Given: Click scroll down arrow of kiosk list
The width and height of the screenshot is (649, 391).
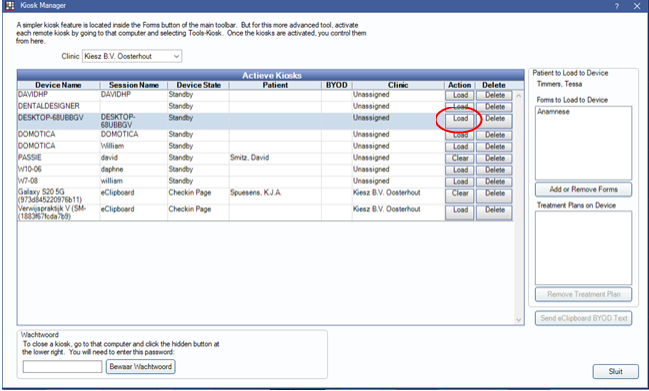Looking at the screenshot, I should [x=519, y=319].
